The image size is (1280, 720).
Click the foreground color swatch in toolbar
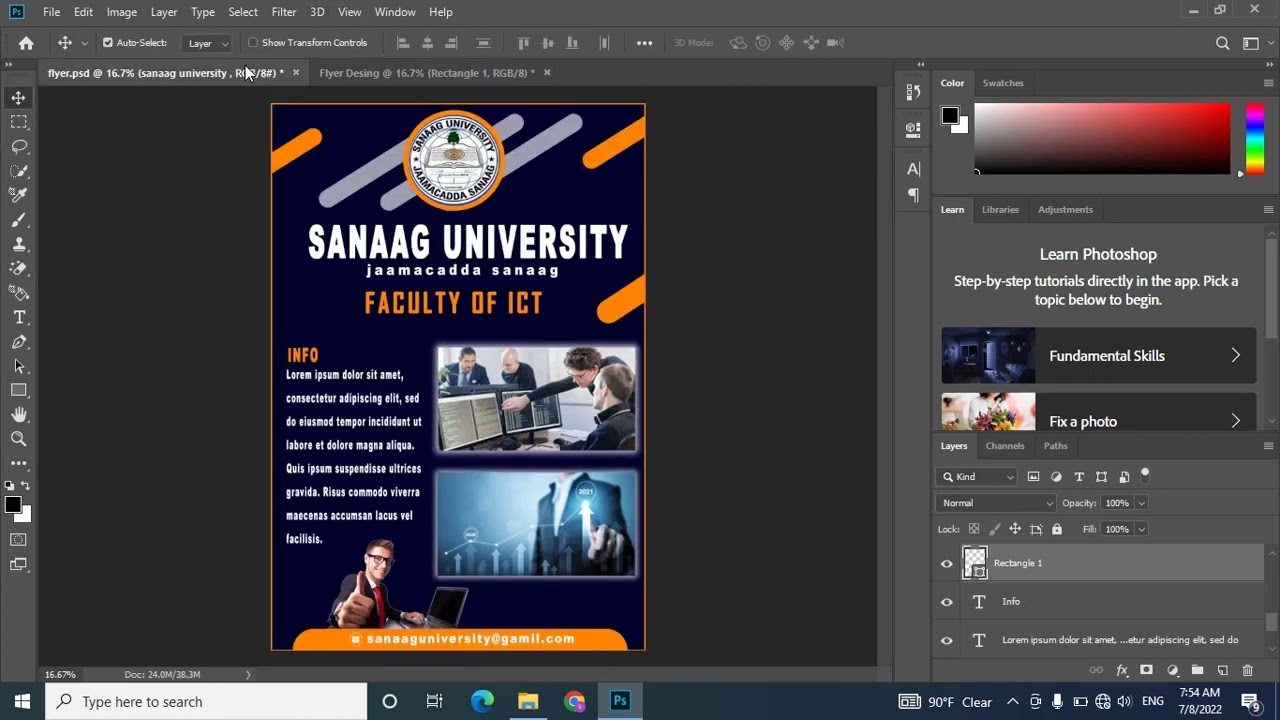[x=12, y=505]
